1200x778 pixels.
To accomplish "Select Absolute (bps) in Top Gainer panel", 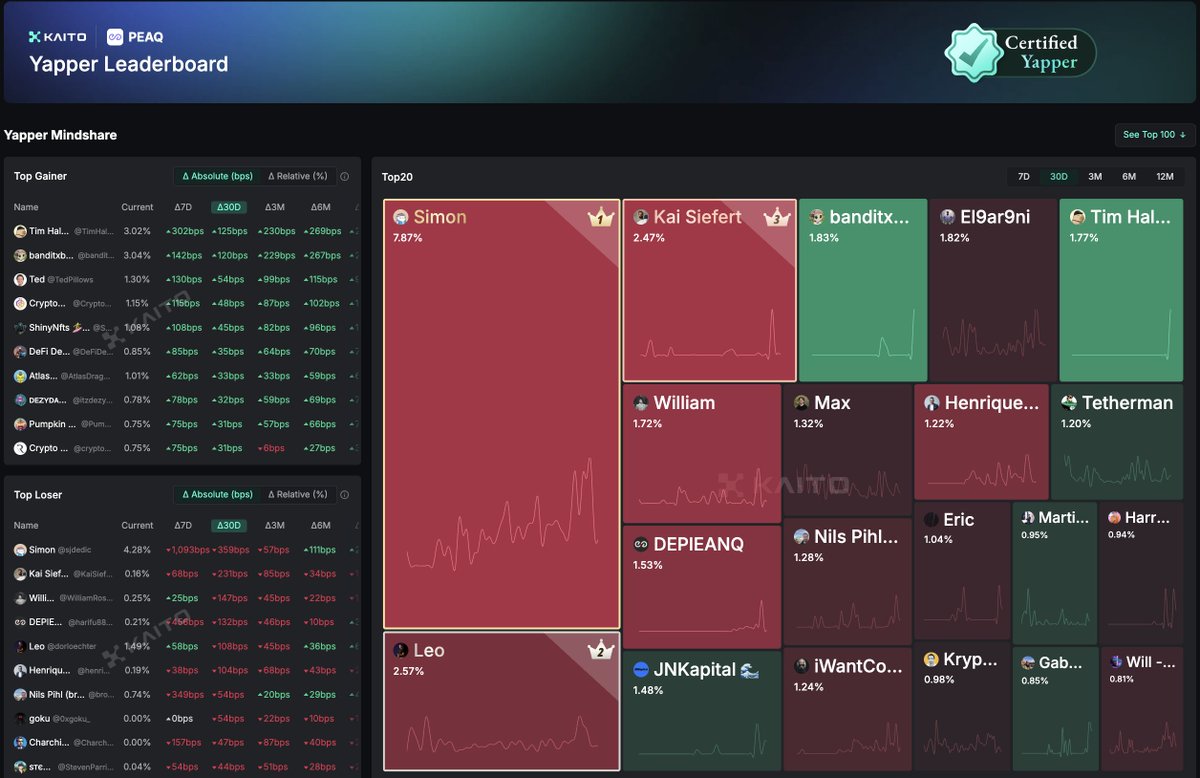I will [217, 176].
